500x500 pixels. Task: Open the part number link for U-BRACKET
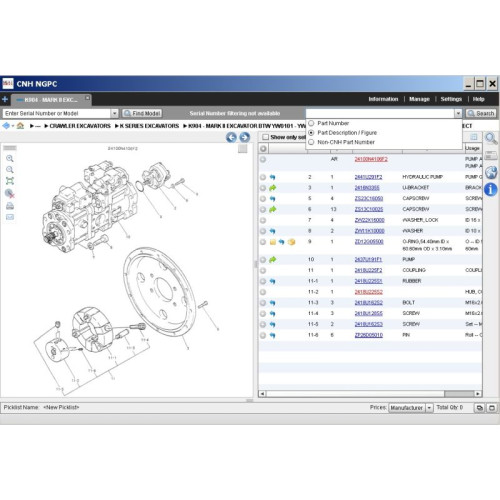pos(367,188)
